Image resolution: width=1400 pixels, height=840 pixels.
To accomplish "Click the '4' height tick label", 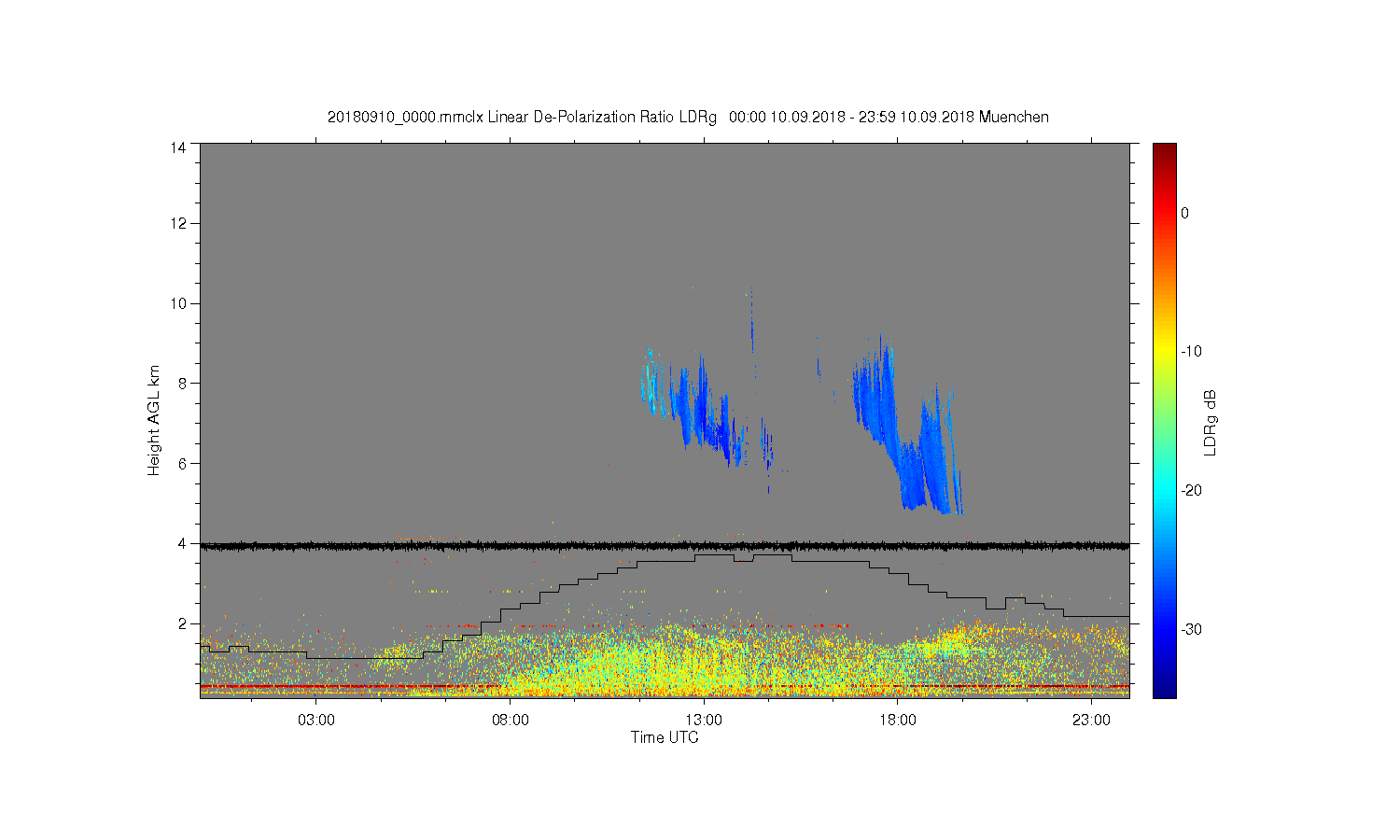I will 182,543.
